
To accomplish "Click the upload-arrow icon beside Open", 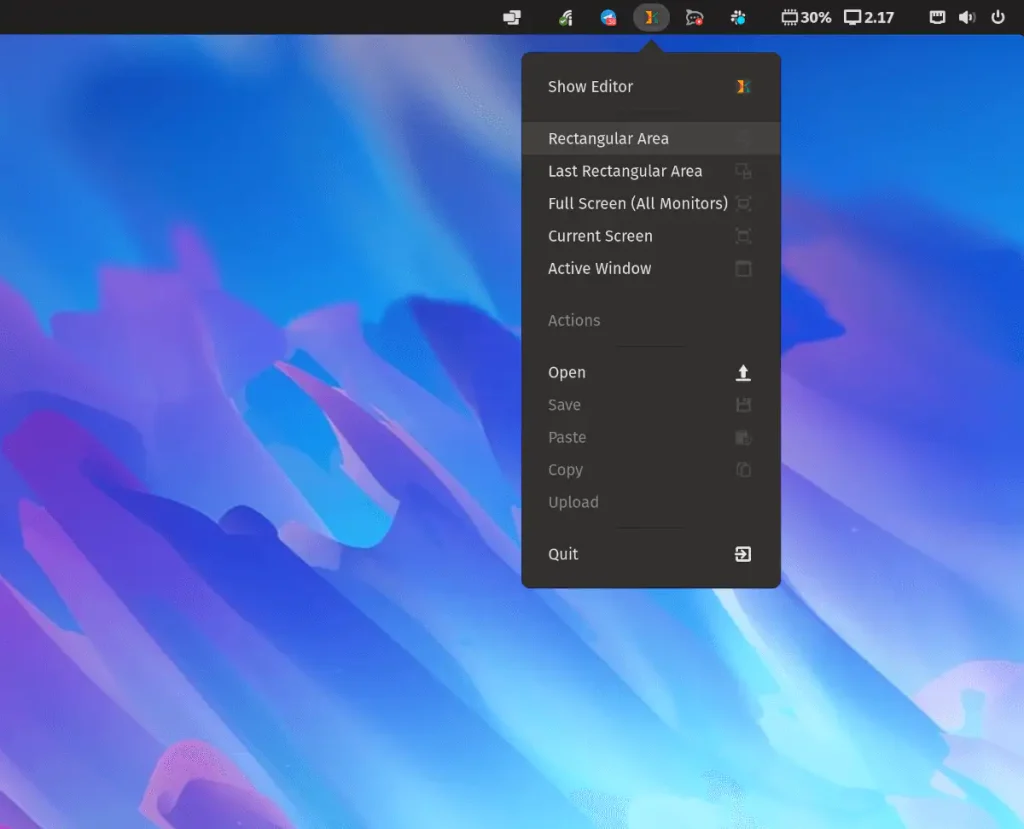I will [x=743, y=372].
